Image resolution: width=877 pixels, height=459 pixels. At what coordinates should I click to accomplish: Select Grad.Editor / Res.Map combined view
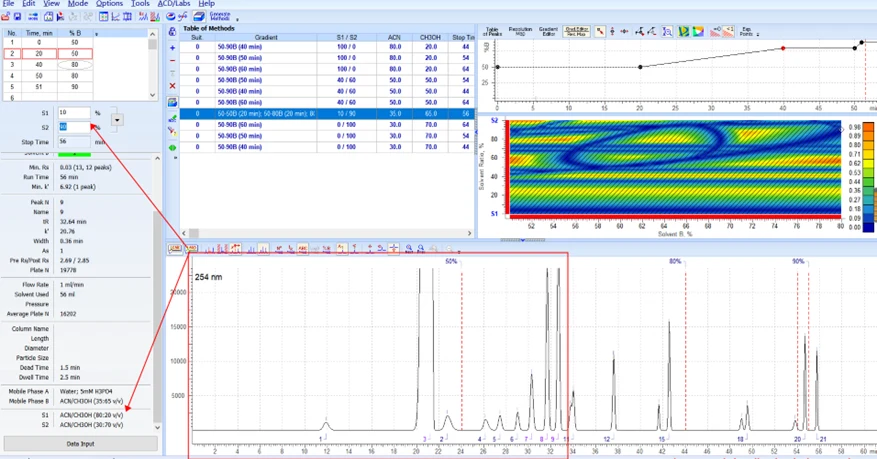pos(577,32)
